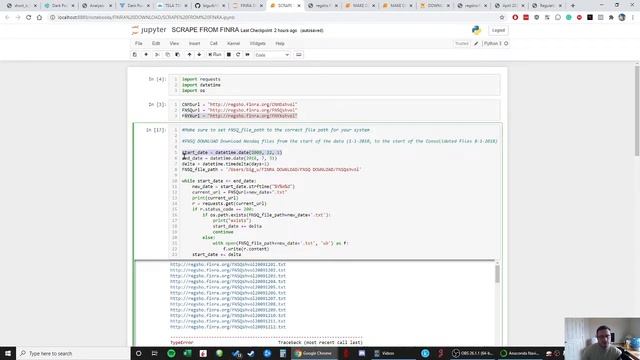640x360 pixels.
Task: Open the Calculator taskbar icon
Action: click(x=282, y=353)
